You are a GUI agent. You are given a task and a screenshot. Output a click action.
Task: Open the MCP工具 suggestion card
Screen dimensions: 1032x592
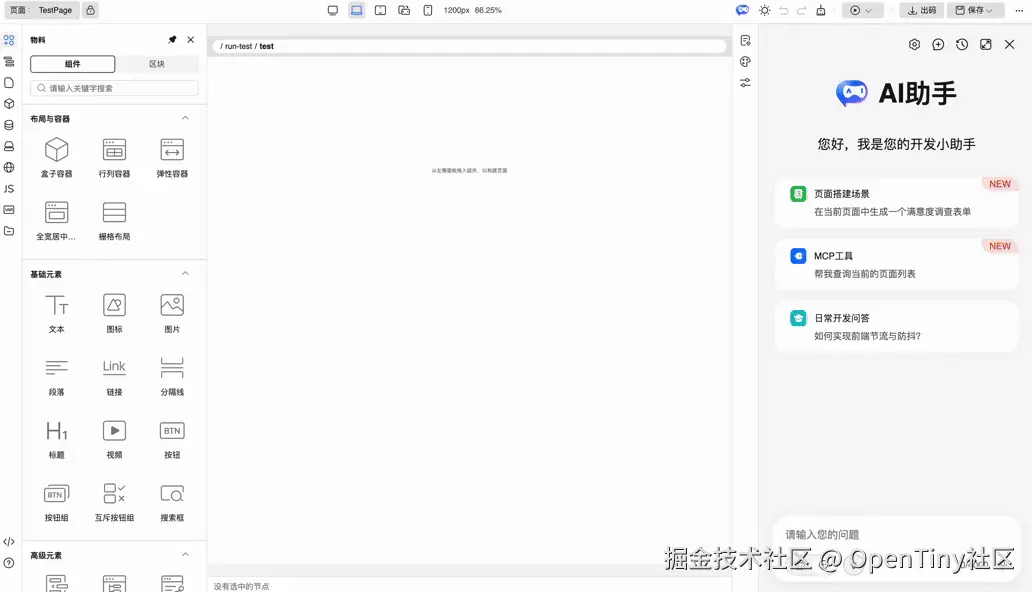click(897, 262)
